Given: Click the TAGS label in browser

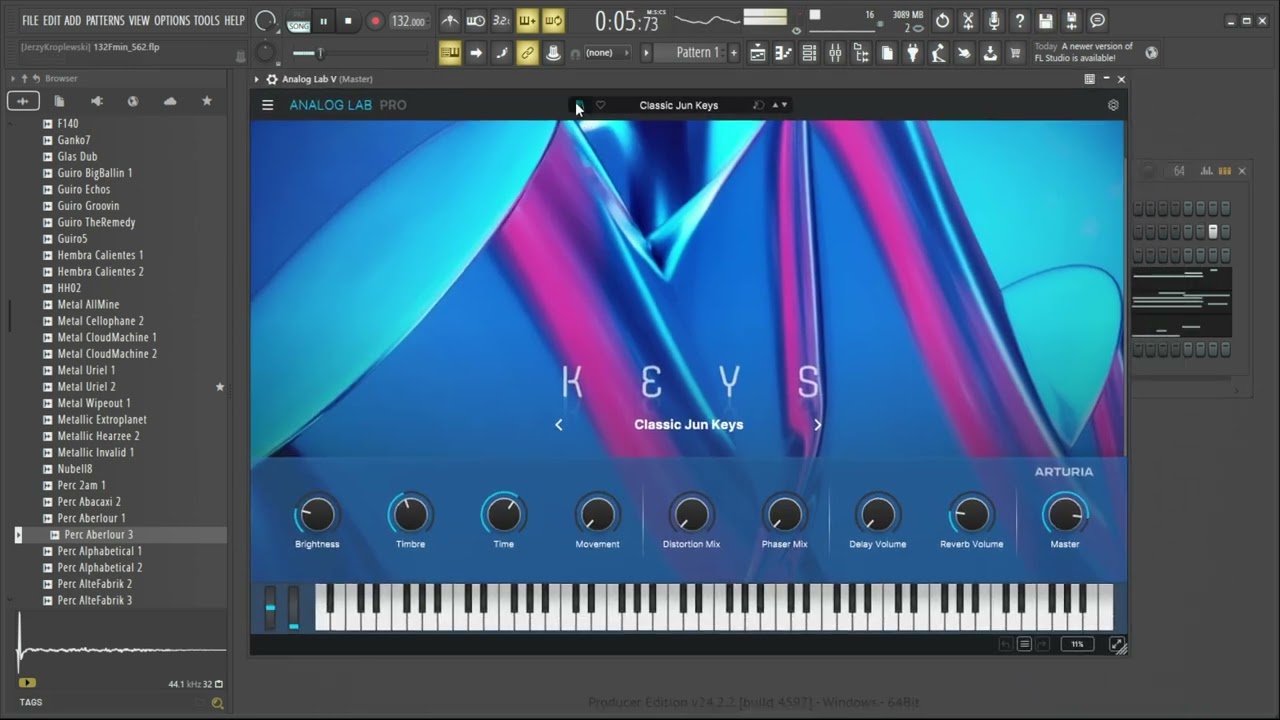Looking at the screenshot, I should [x=31, y=702].
